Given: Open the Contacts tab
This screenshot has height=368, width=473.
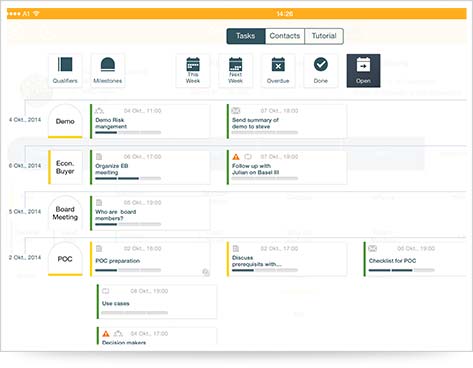Looking at the screenshot, I should (x=285, y=36).
